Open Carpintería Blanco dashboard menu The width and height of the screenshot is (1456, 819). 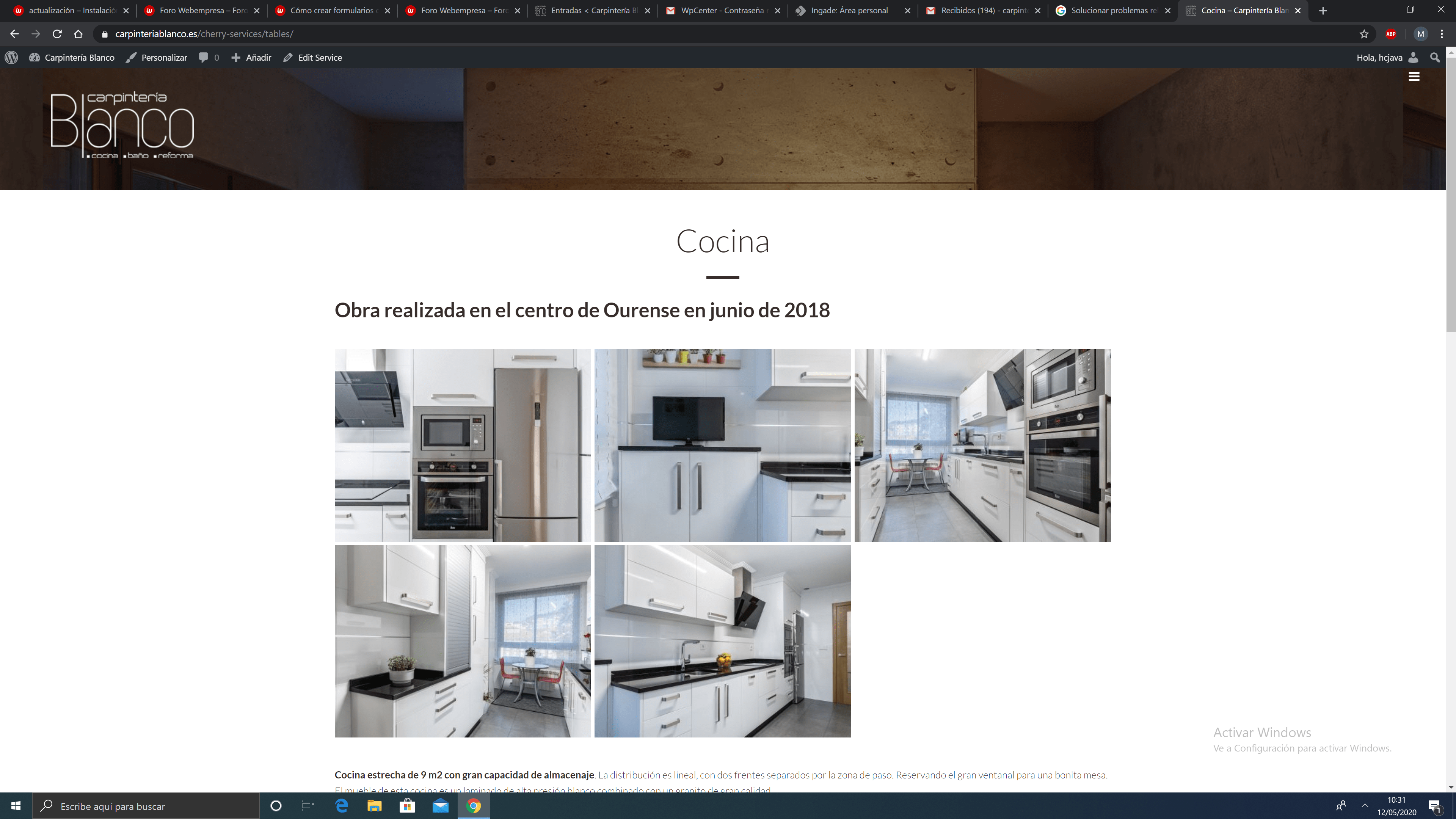(x=72, y=58)
